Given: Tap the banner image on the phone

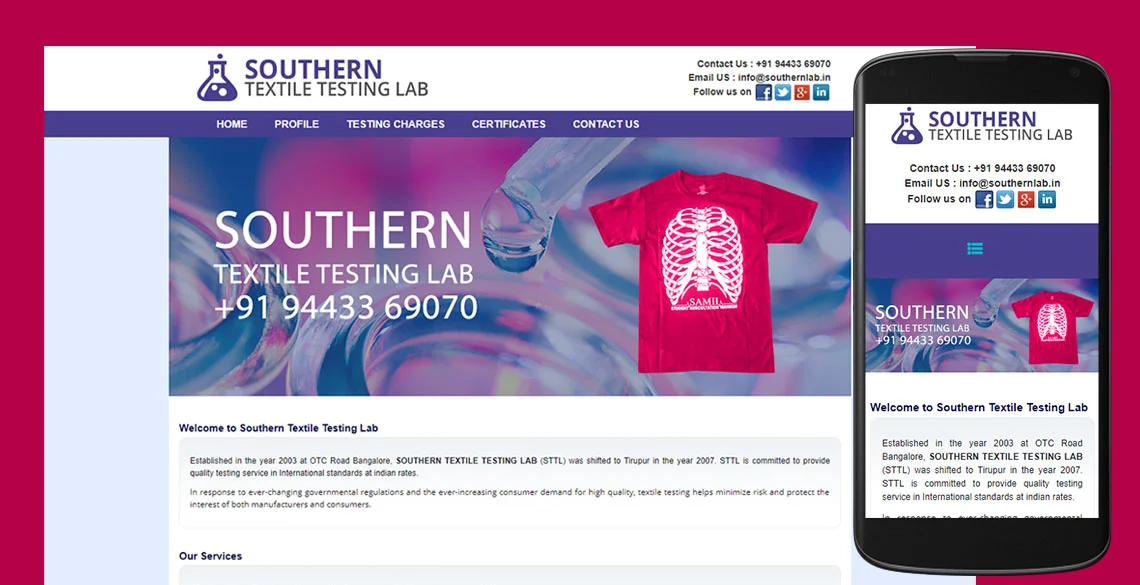Looking at the screenshot, I should pyautogui.click(x=982, y=325).
